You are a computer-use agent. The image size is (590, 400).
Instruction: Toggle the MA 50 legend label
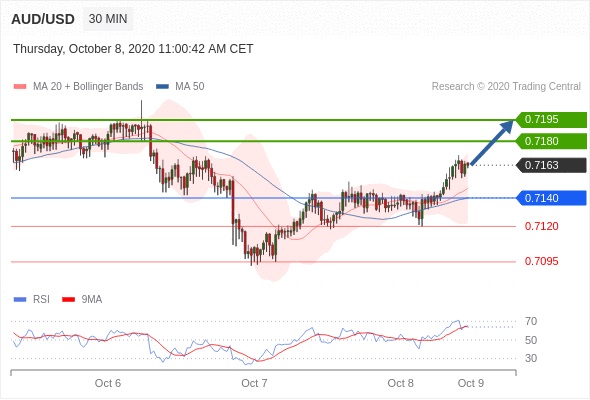point(190,87)
